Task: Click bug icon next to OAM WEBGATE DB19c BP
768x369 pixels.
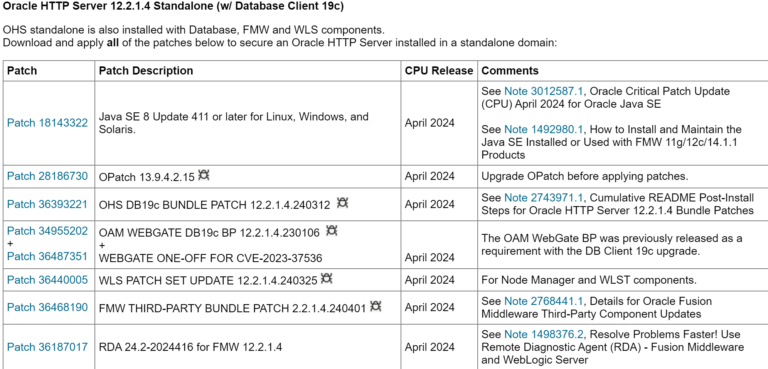Action: pos(332,230)
